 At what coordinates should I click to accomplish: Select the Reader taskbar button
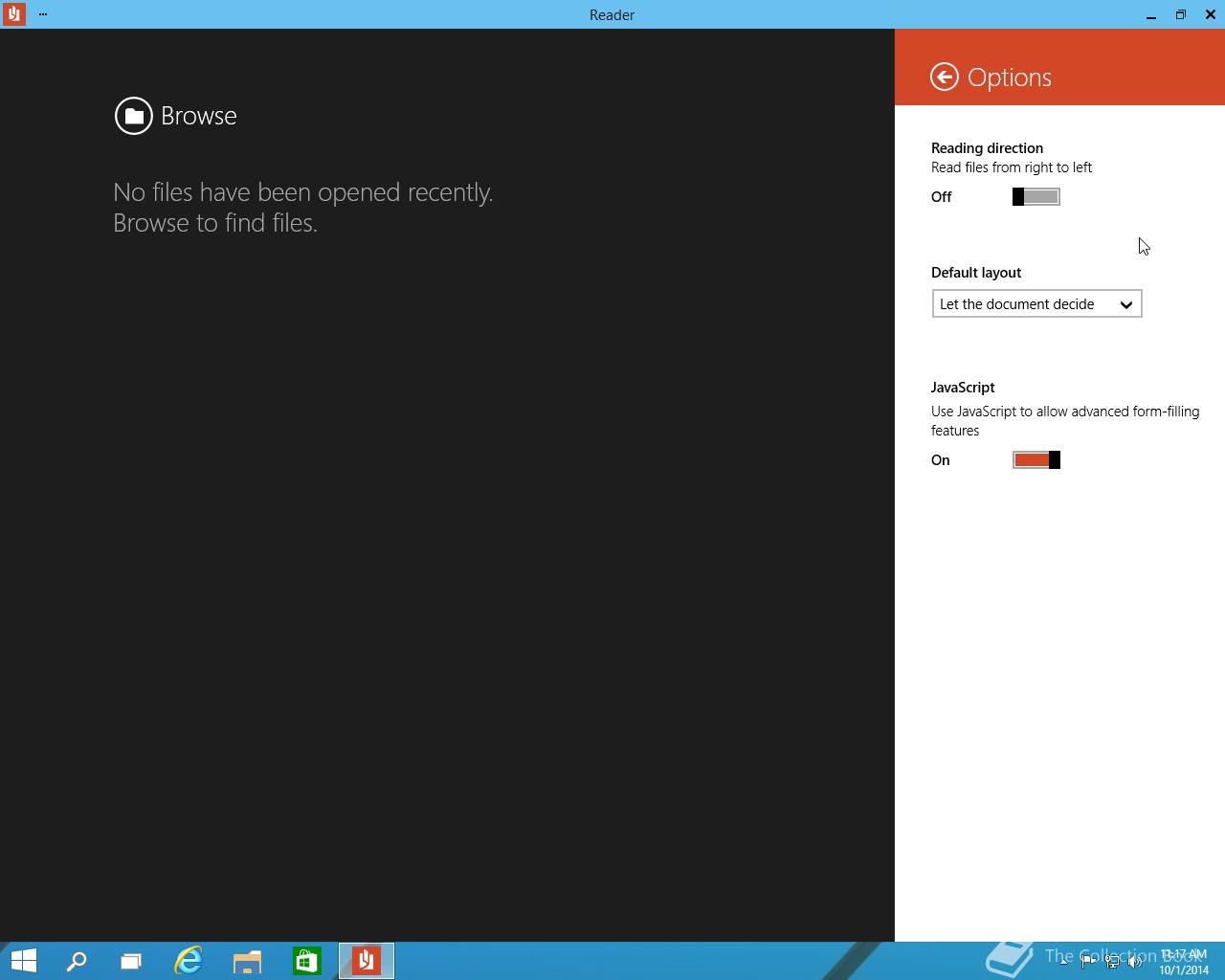click(x=367, y=961)
